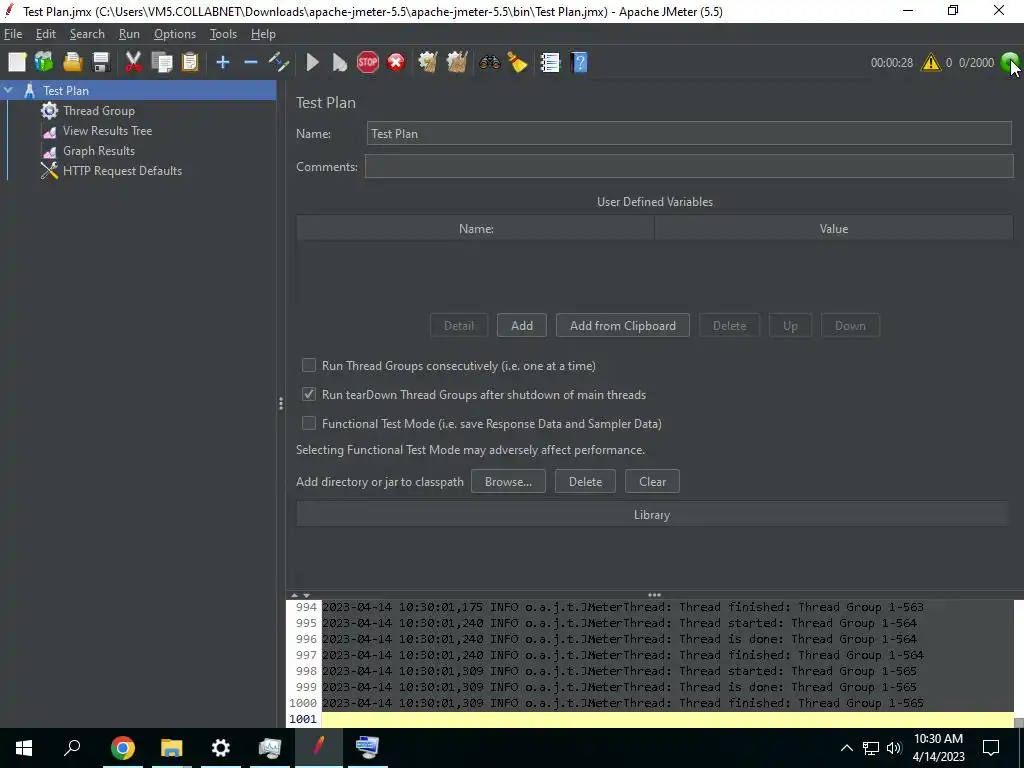The height and width of the screenshot is (768, 1024).
Task: Uncheck Run tearDown Thread Groups checkbox
Action: (309, 394)
